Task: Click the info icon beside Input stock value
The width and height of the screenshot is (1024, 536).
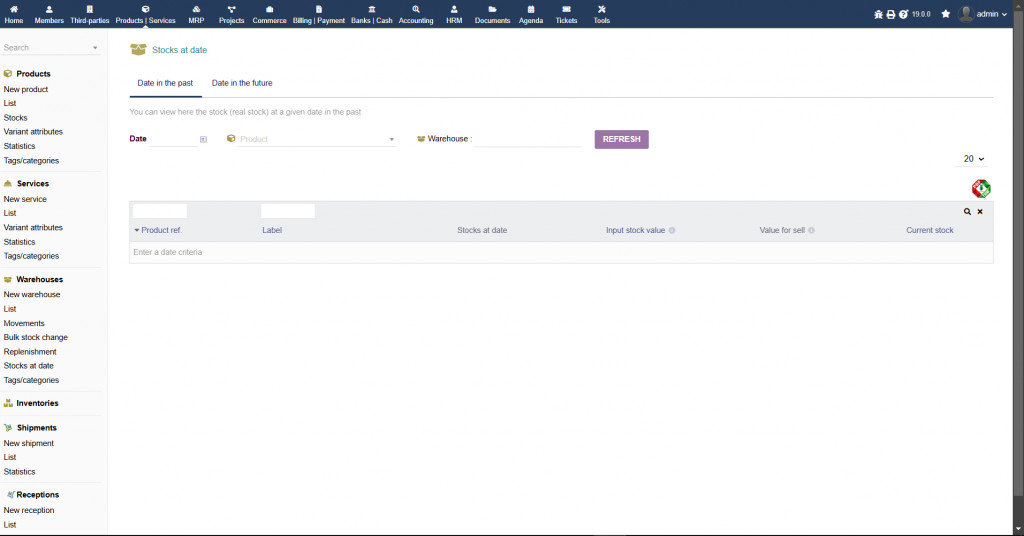Action: click(672, 230)
